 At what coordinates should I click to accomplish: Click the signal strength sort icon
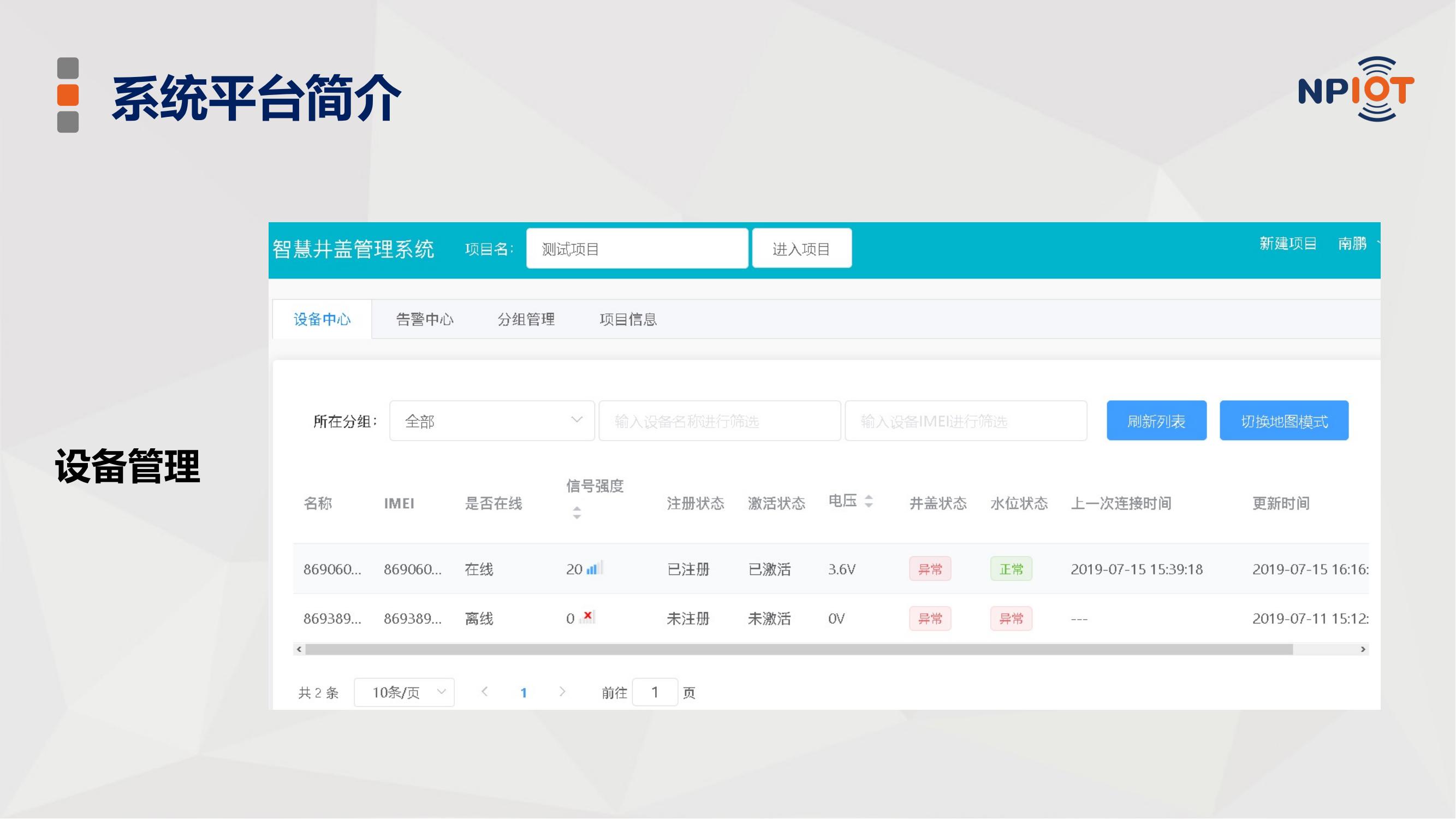(577, 513)
